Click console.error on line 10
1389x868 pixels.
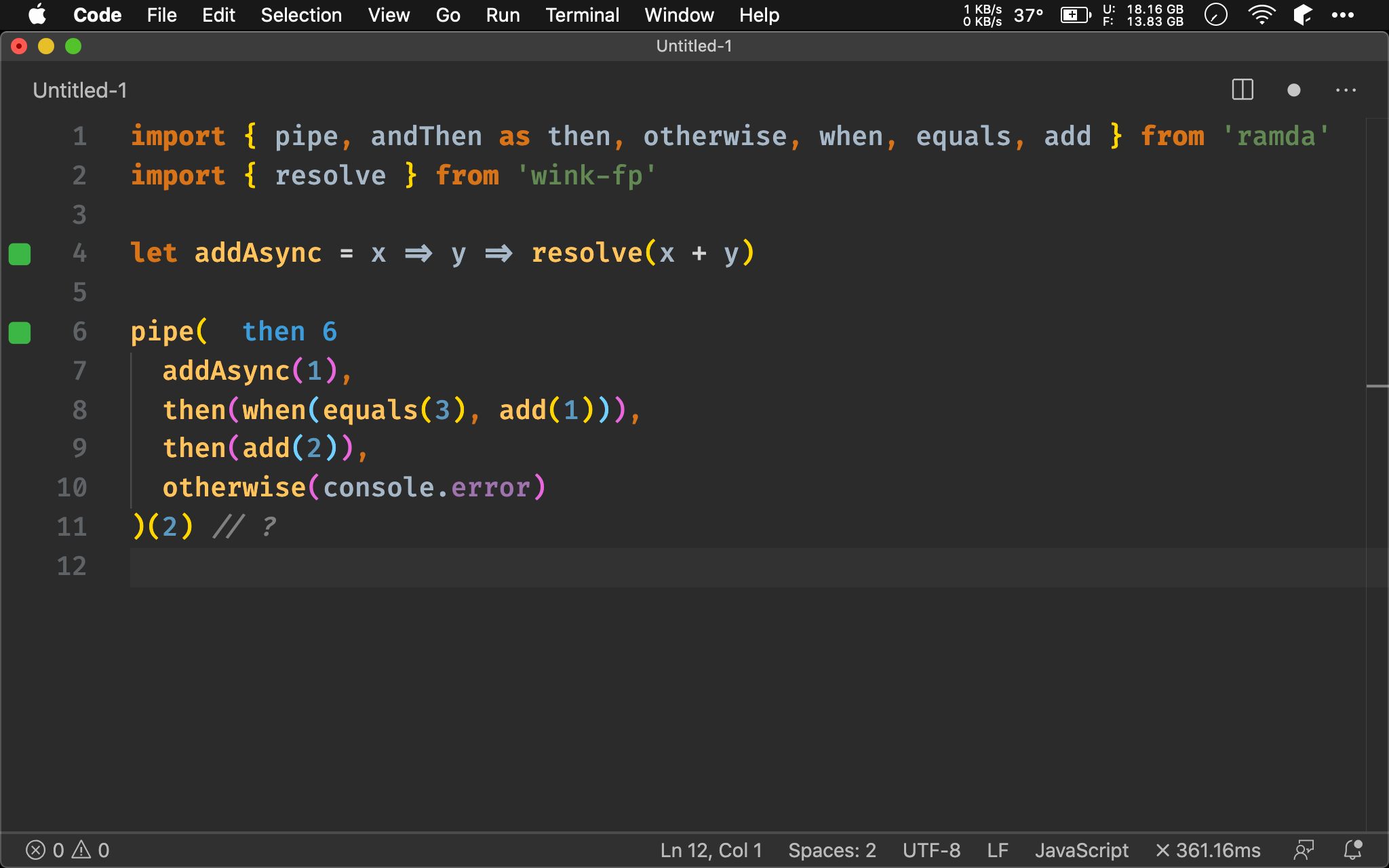pos(427,488)
